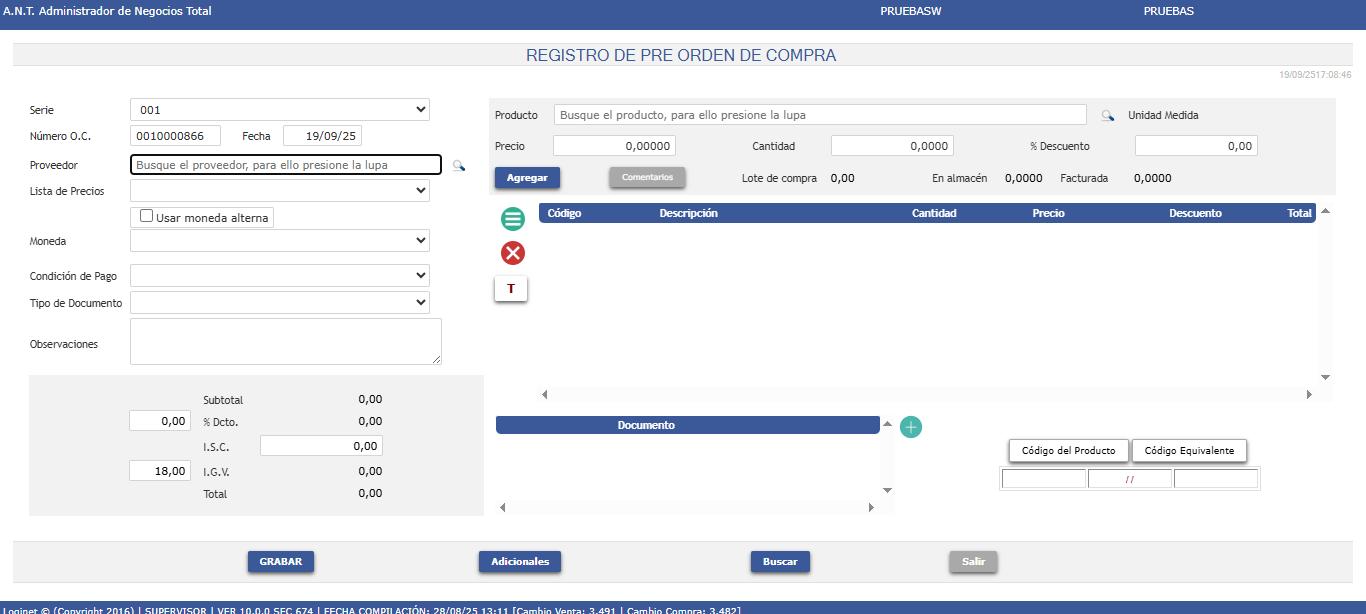Focus the Precio input field
1366x614 pixels.
click(614, 146)
